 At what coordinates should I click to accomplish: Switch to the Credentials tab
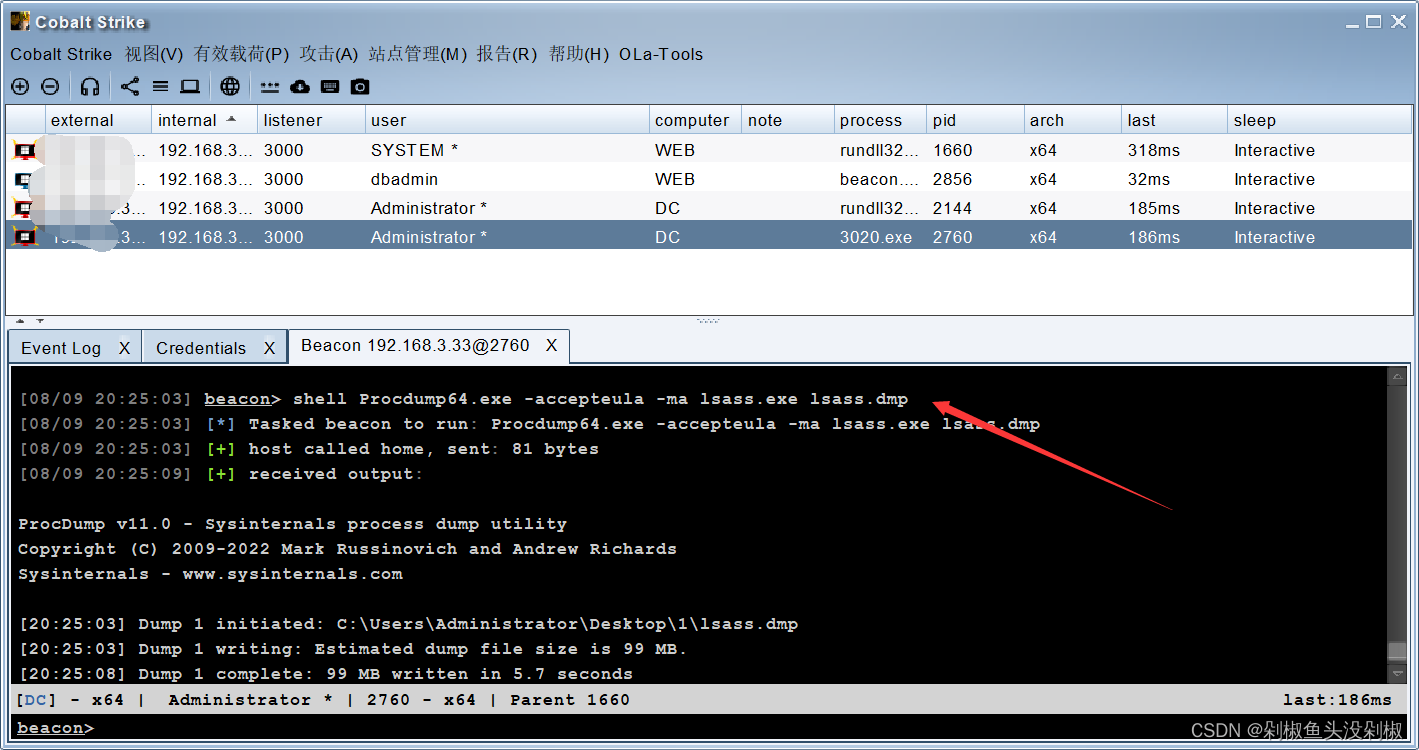click(201, 348)
